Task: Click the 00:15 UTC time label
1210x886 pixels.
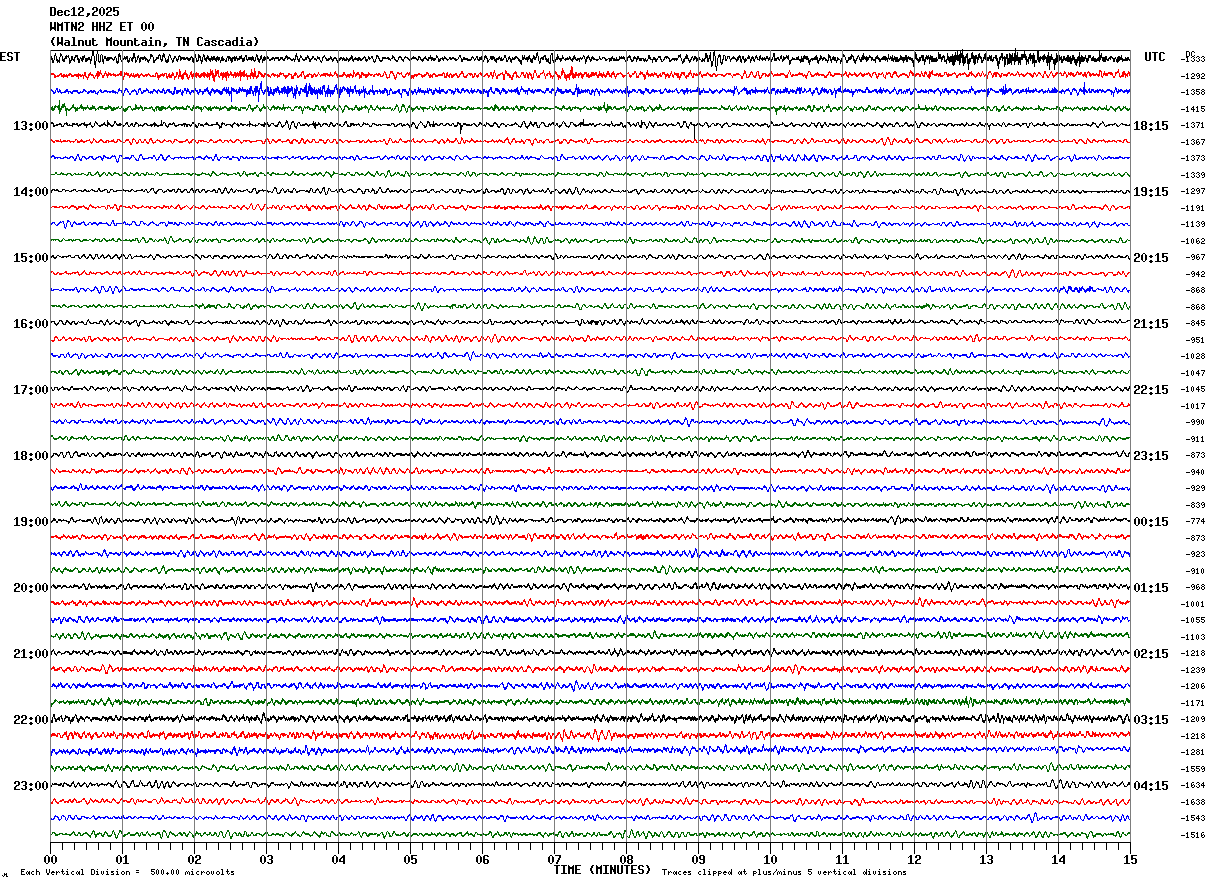Action: (x=1151, y=522)
